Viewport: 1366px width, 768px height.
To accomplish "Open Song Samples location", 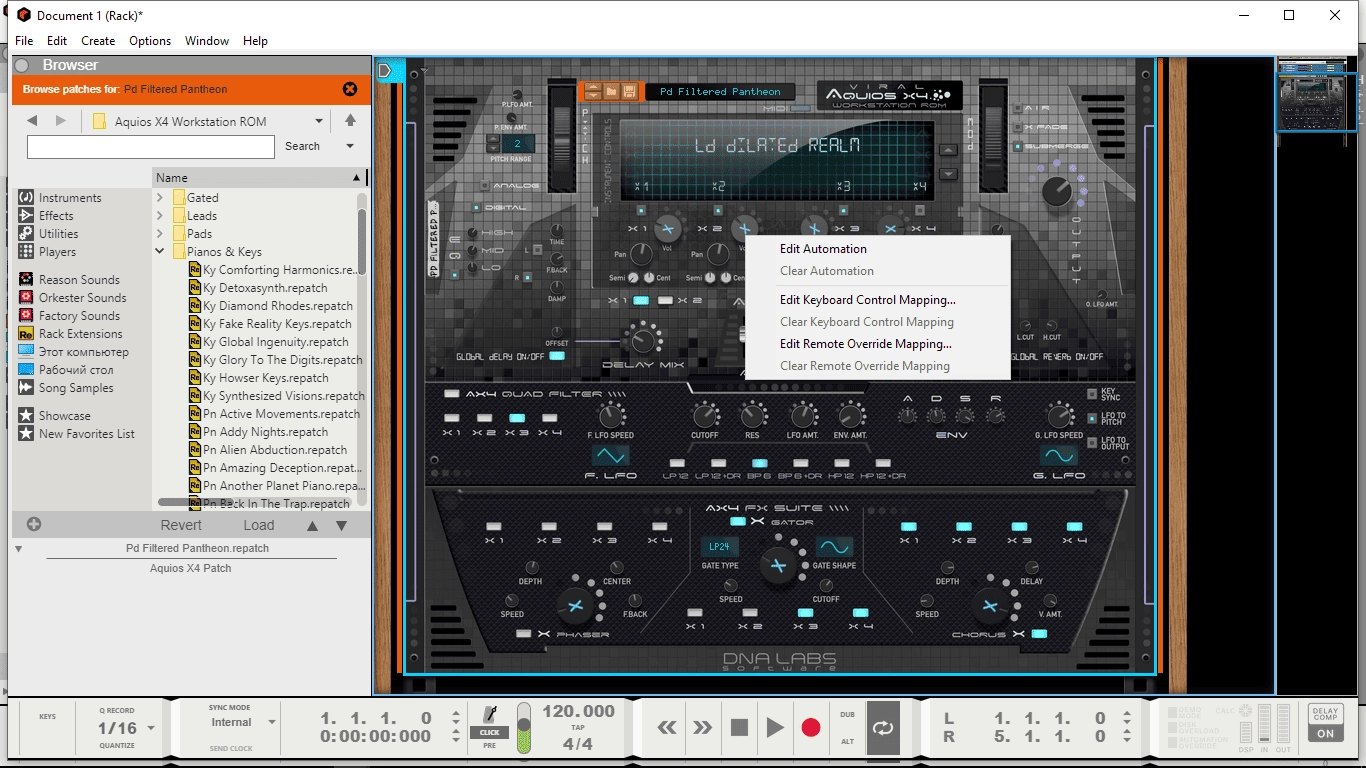I will point(66,388).
